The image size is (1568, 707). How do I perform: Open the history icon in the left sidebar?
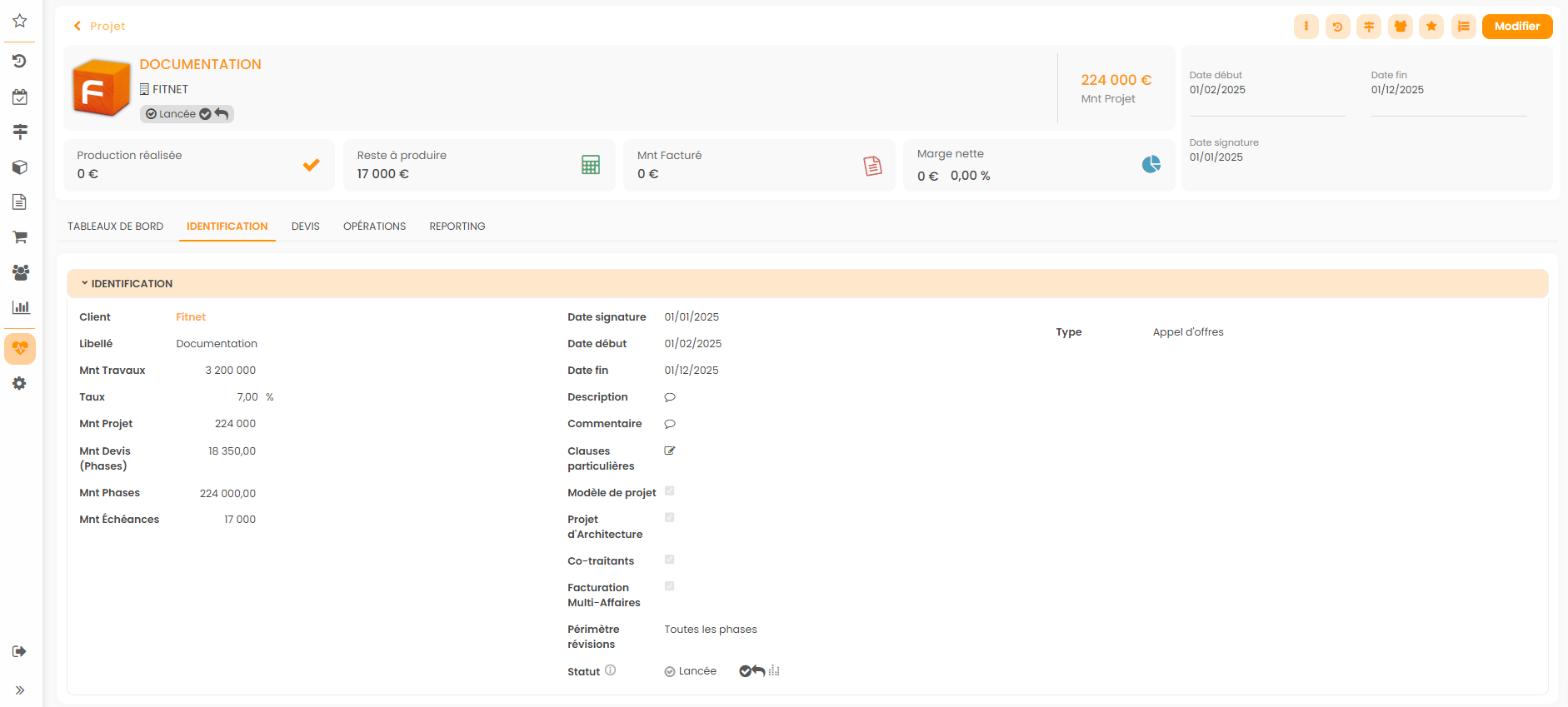(20, 61)
